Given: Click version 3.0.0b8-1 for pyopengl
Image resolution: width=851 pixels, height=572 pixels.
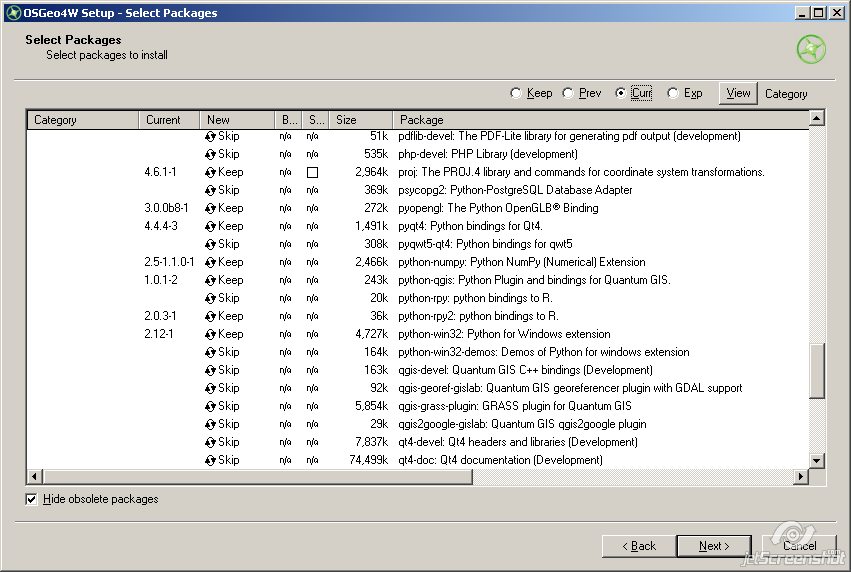Looking at the screenshot, I should click(166, 208).
